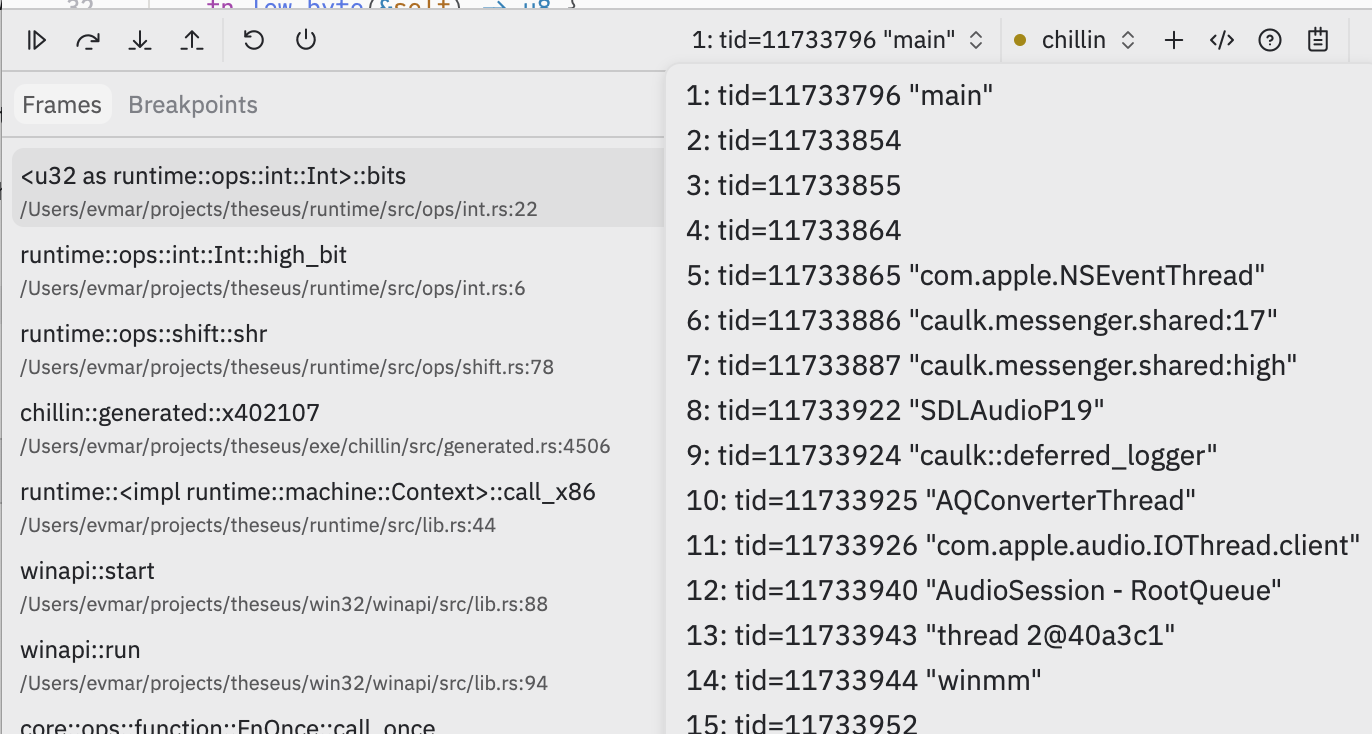Open the help question mark icon
Viewport: 1372px width, 734px height.
1270,40
